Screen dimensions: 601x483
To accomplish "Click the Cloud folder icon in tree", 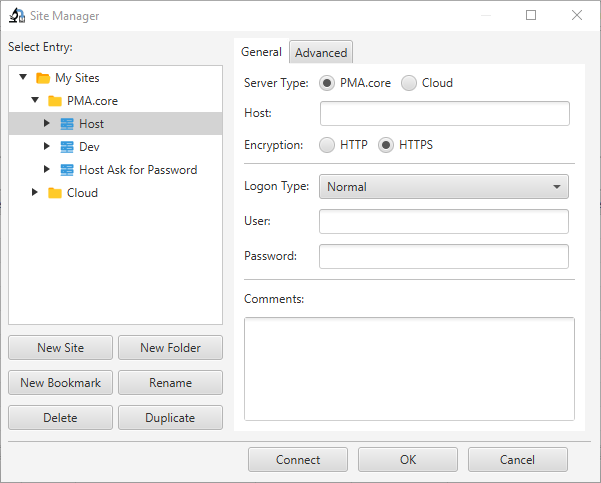I will tap(54, 193).
